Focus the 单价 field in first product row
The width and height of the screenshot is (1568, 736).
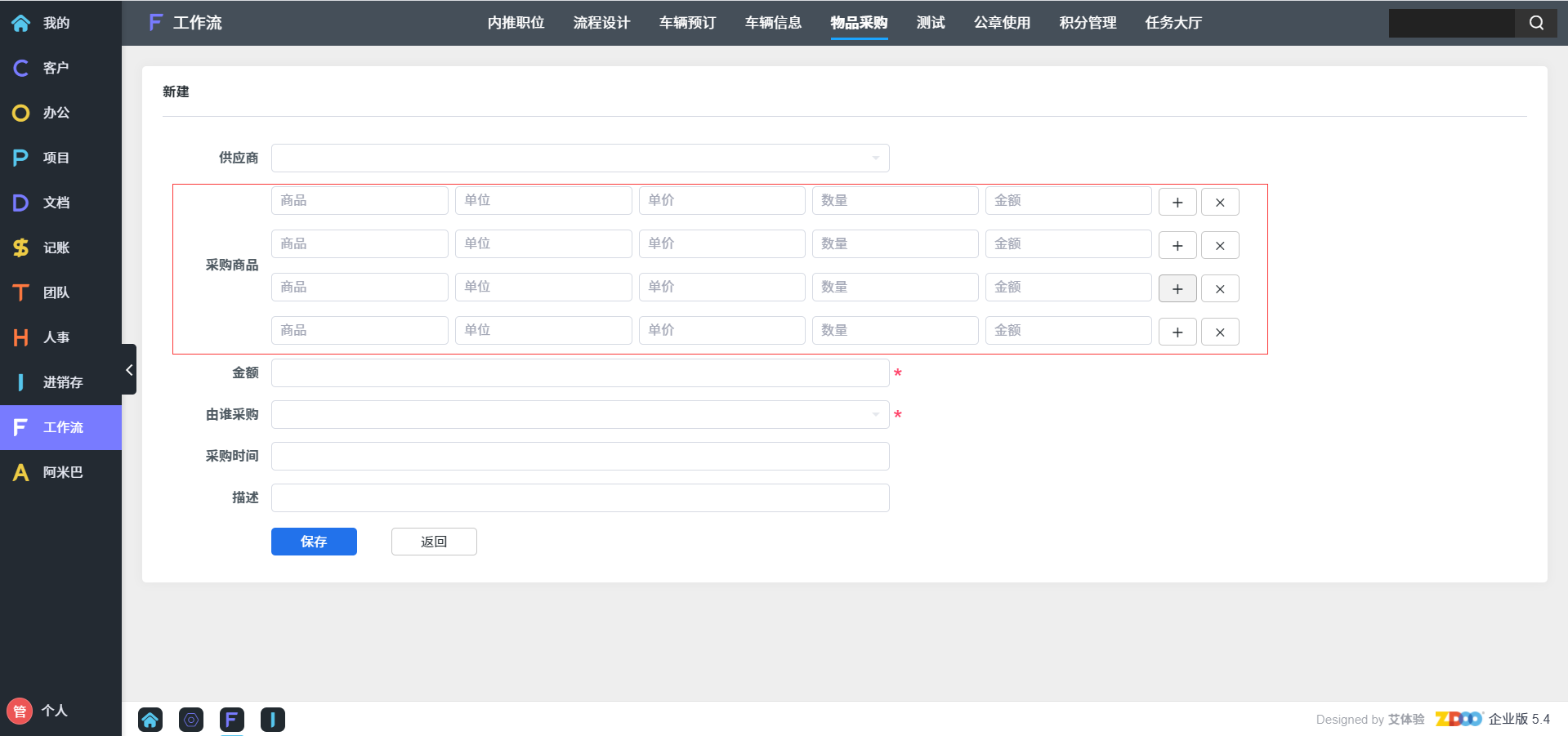(x=722, y=200)
